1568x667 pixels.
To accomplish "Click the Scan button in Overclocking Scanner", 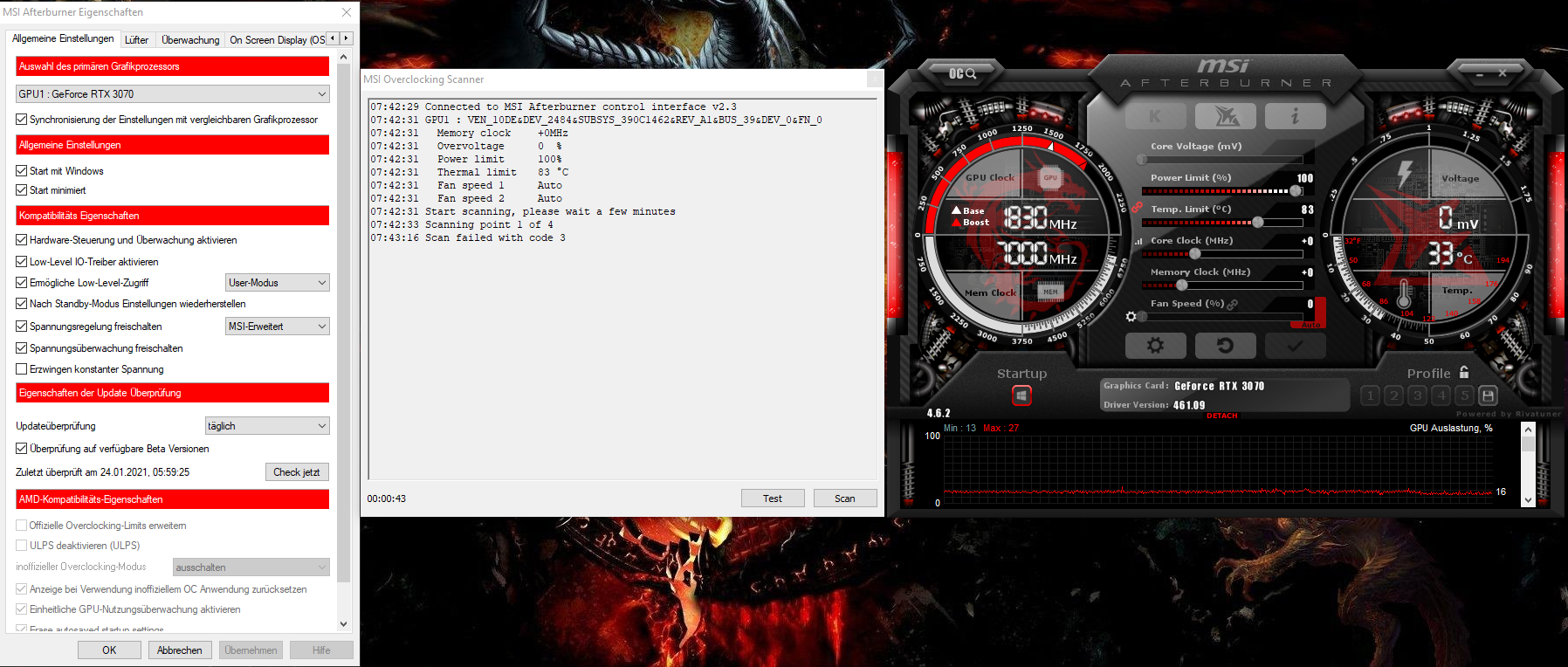I will point(845,499).
